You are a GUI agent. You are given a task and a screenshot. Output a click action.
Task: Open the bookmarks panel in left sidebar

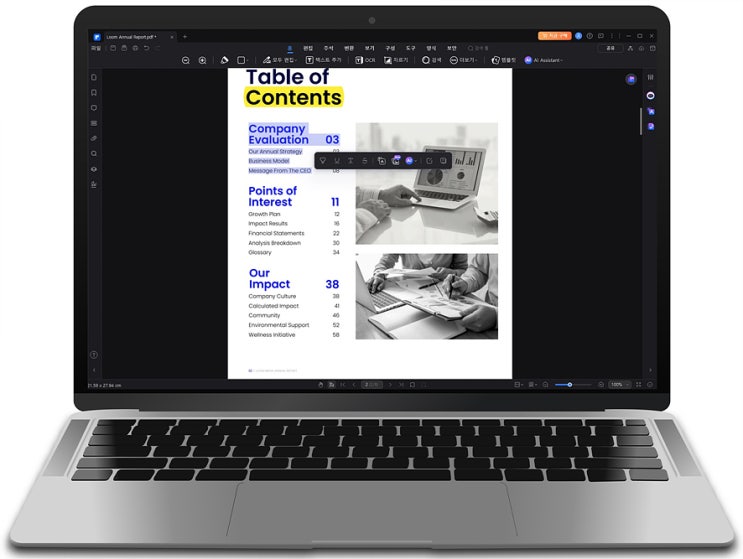pyautogui.click(x=94, y=92)
